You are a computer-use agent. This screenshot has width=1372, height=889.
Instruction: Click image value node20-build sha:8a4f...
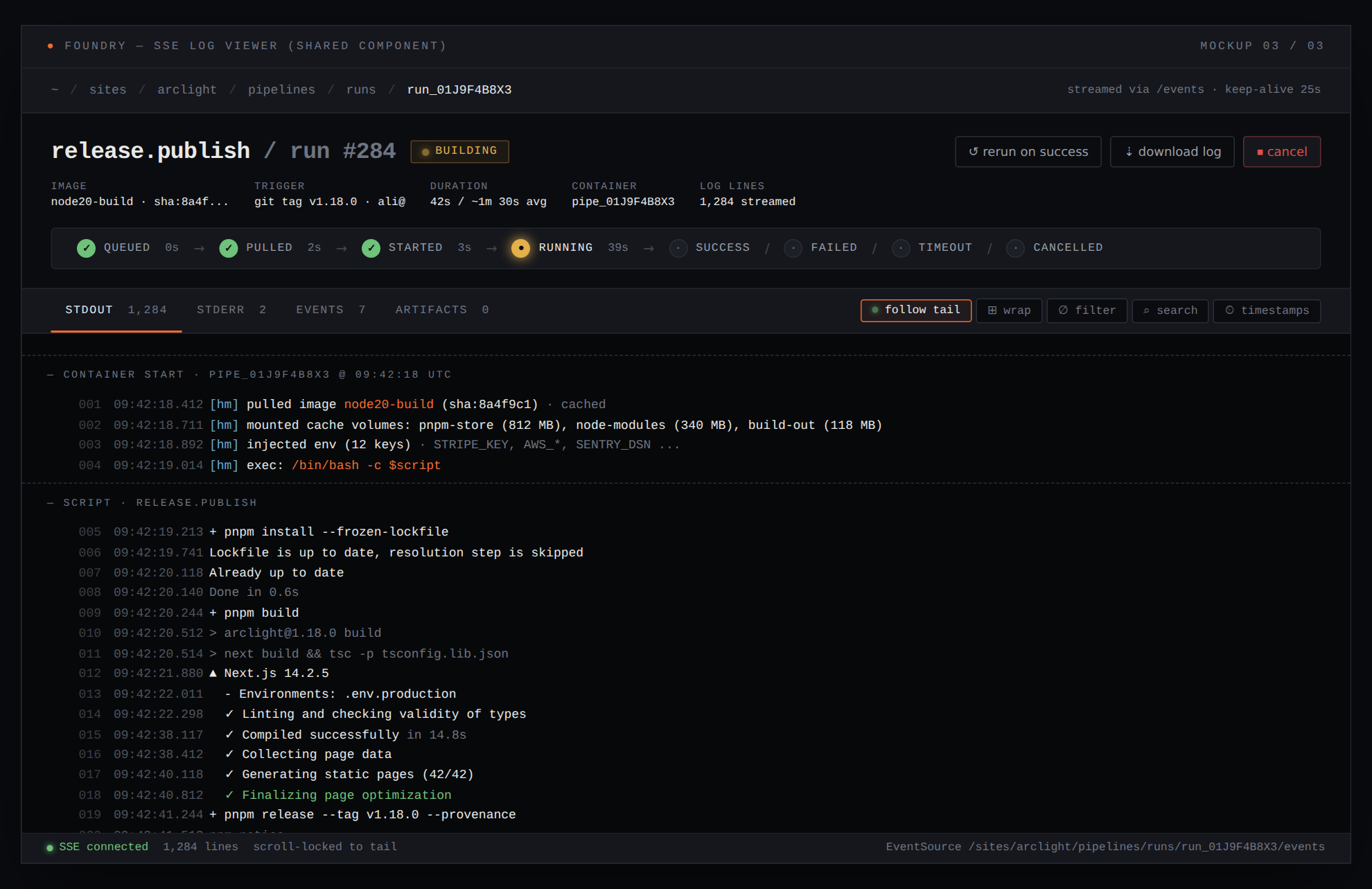point(139,202)
